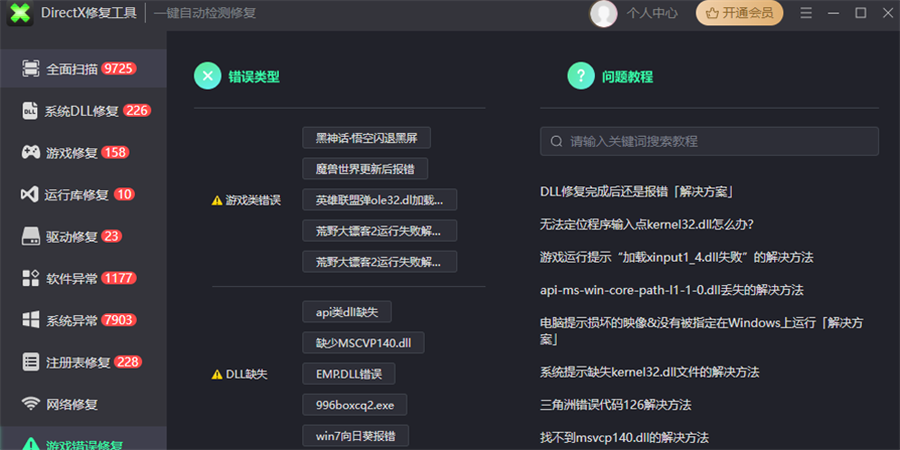Open 软件异常 sidebar tab
This screenshot has width=900, height=450.
[83, 279]
